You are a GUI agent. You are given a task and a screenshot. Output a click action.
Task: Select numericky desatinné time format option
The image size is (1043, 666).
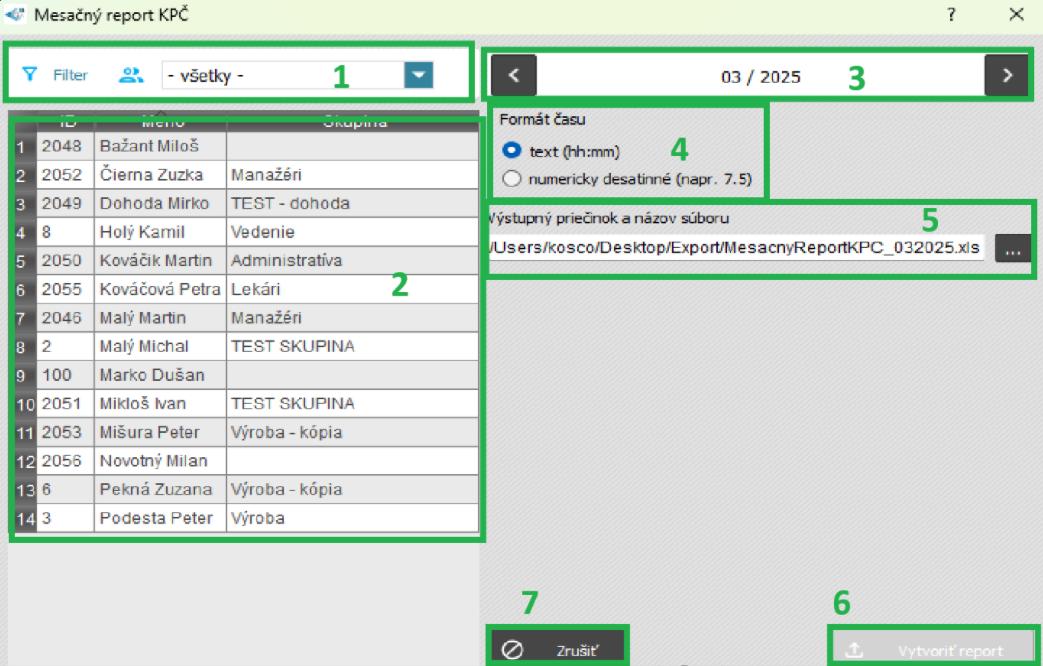pyautogui.click(x=513, y=180)
